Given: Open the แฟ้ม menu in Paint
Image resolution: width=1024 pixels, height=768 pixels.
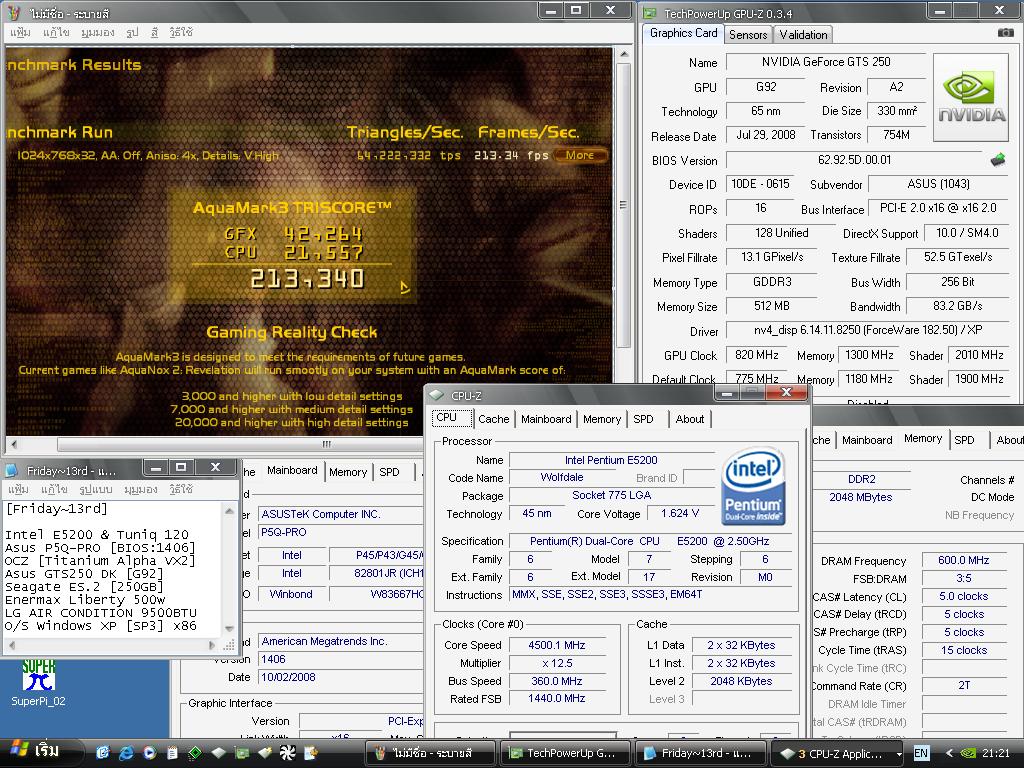Looking at the screenshot, I should tap(20, 32).
